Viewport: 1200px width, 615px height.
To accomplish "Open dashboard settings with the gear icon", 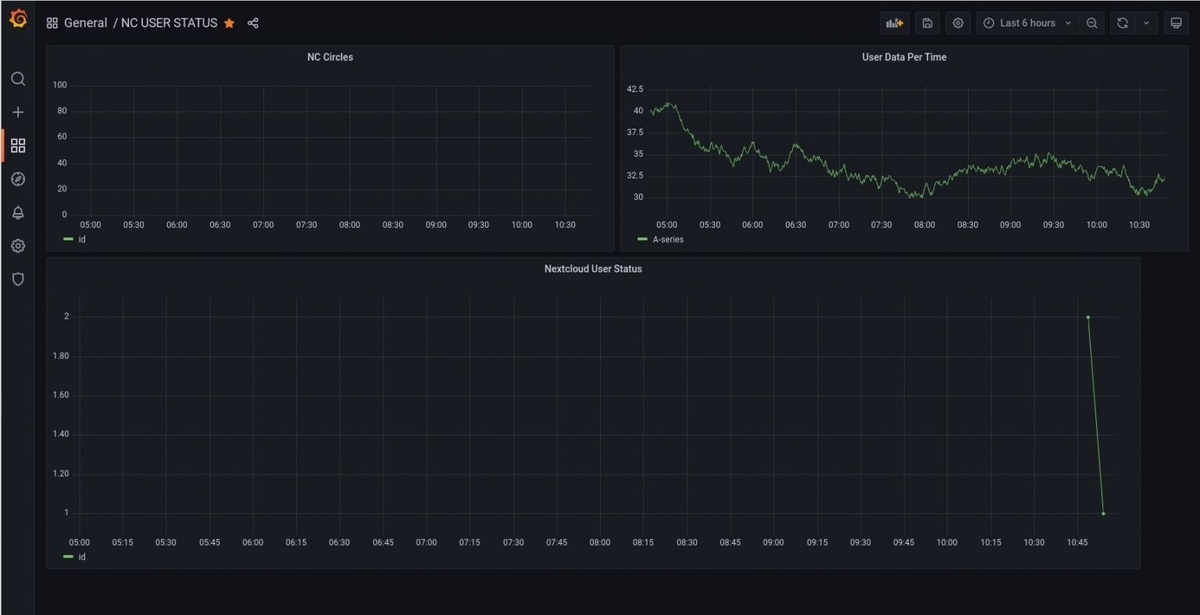I will tap(957, 22).
